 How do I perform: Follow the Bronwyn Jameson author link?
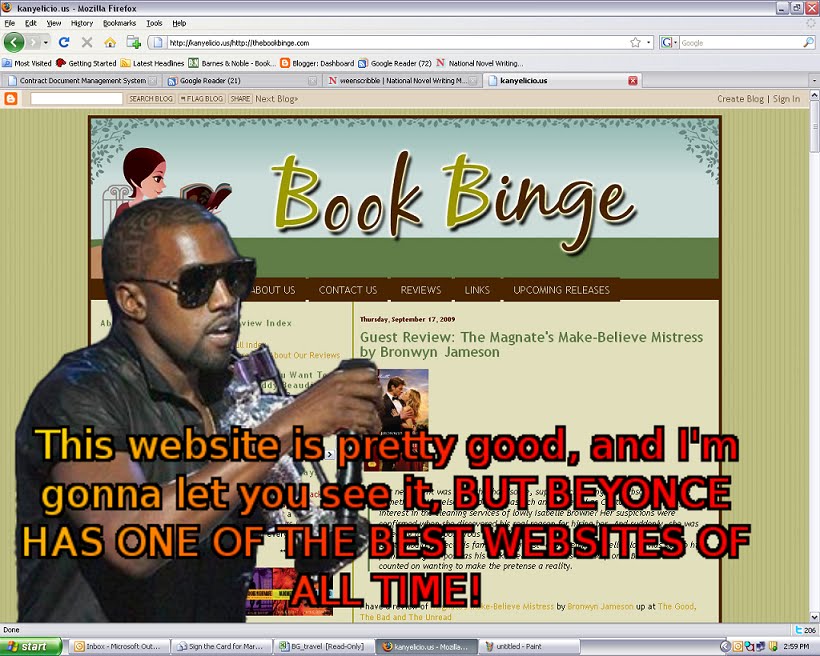pos(600,606)
